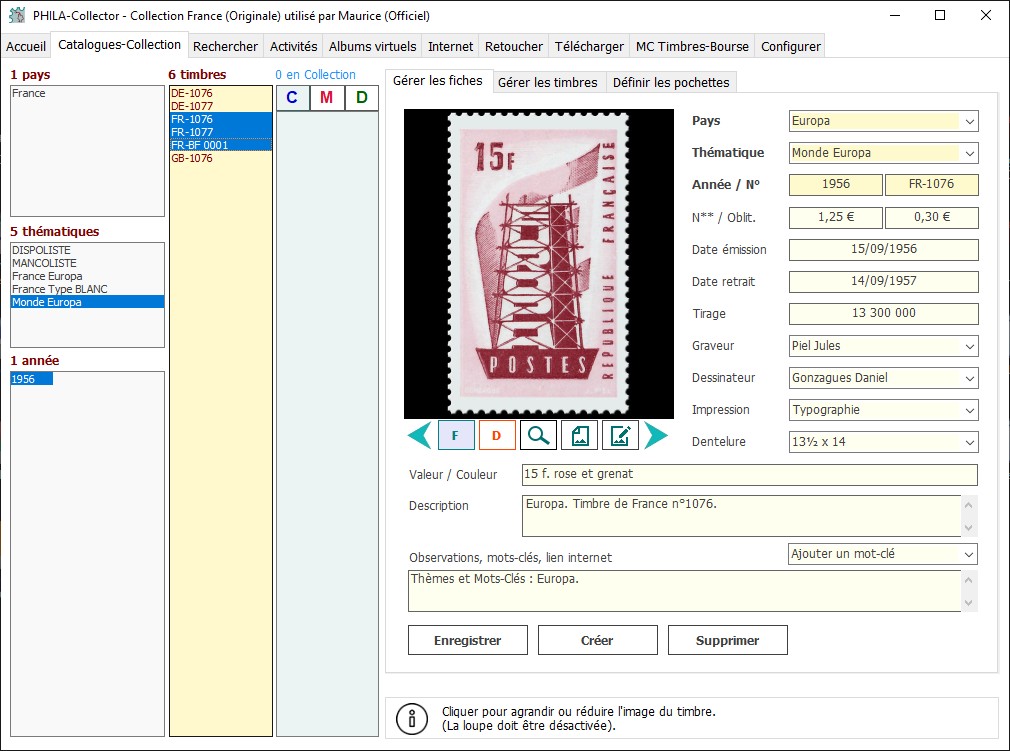Open the Activités tab

tap(293, 46)
